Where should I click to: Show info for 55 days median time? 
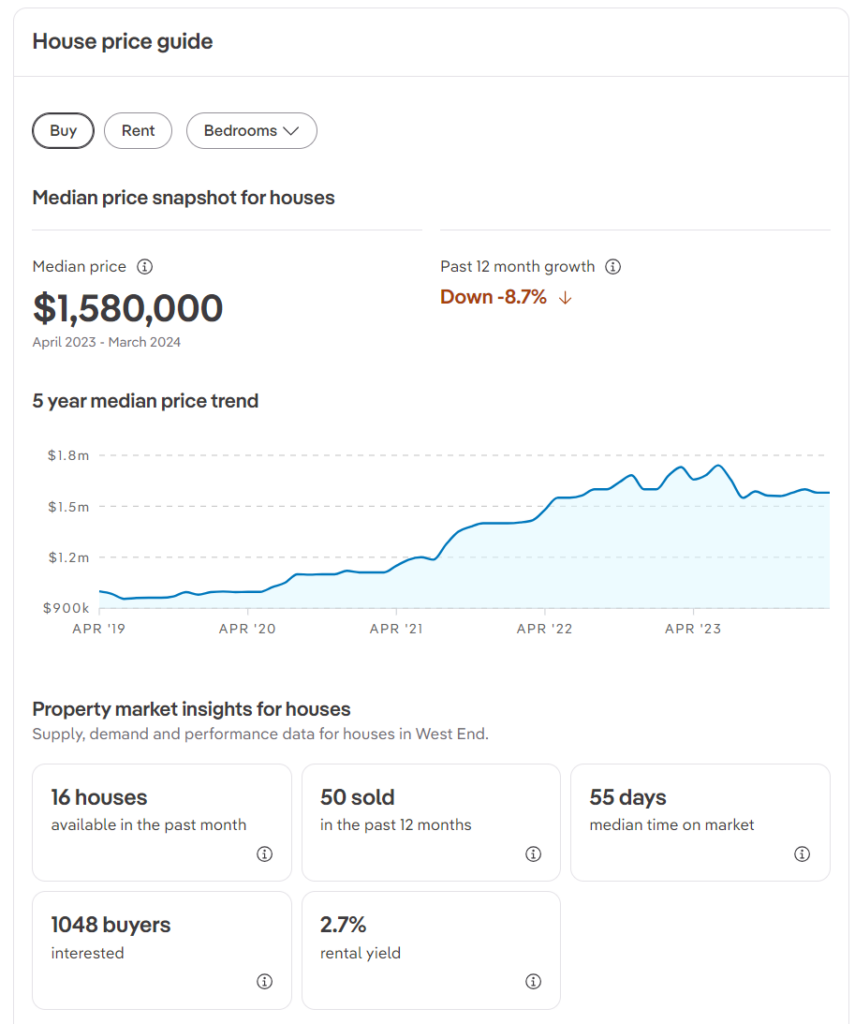click(x=802, y=854)
